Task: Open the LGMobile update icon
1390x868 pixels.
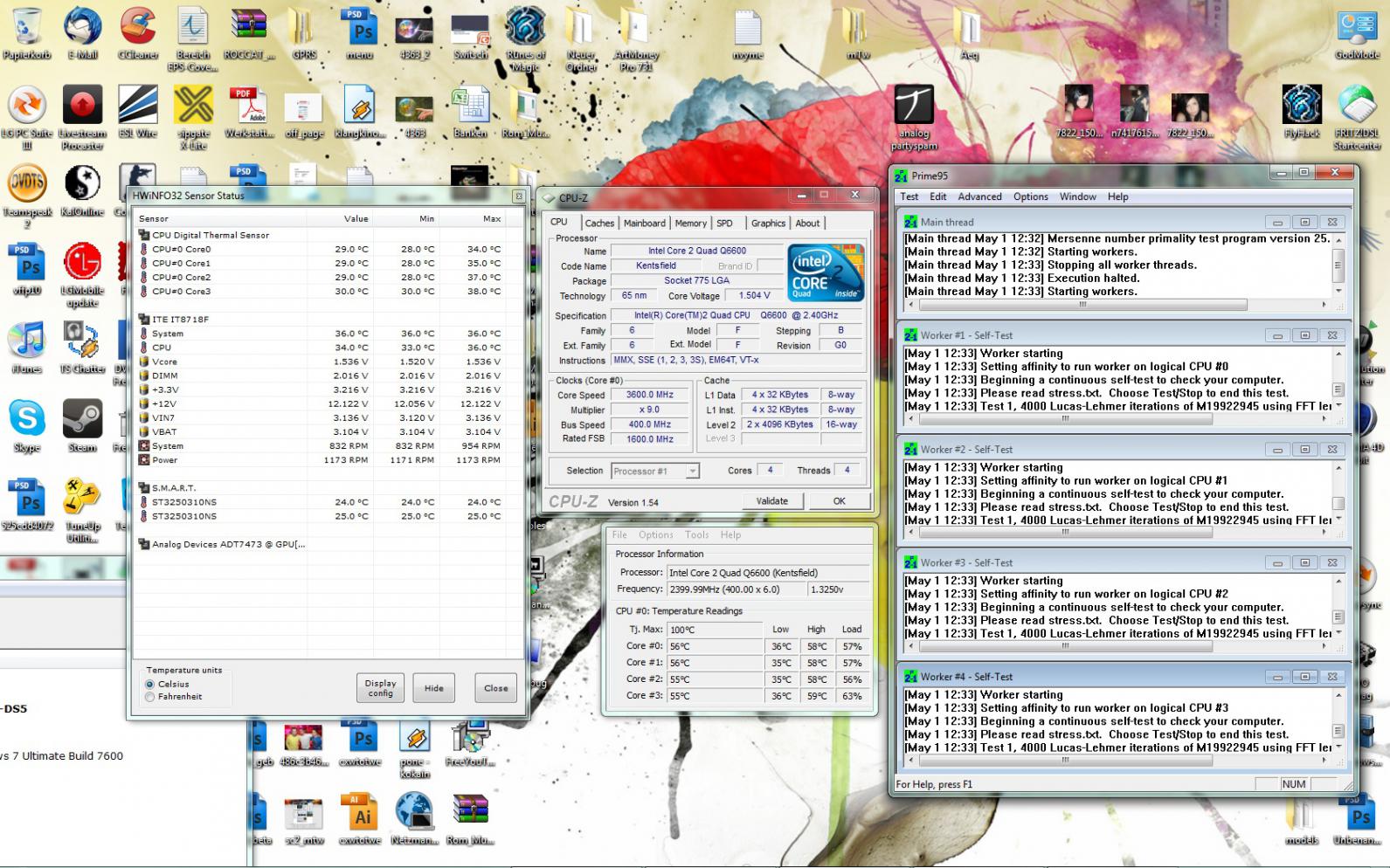Action: [x=82, y=274]
